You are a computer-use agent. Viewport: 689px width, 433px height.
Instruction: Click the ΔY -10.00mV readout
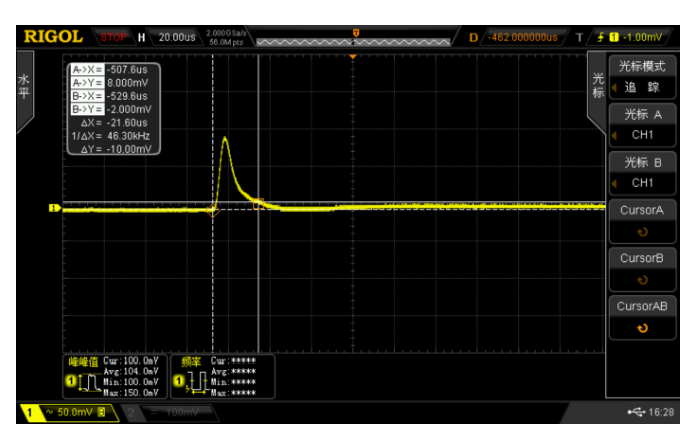(x=116, y=149)
